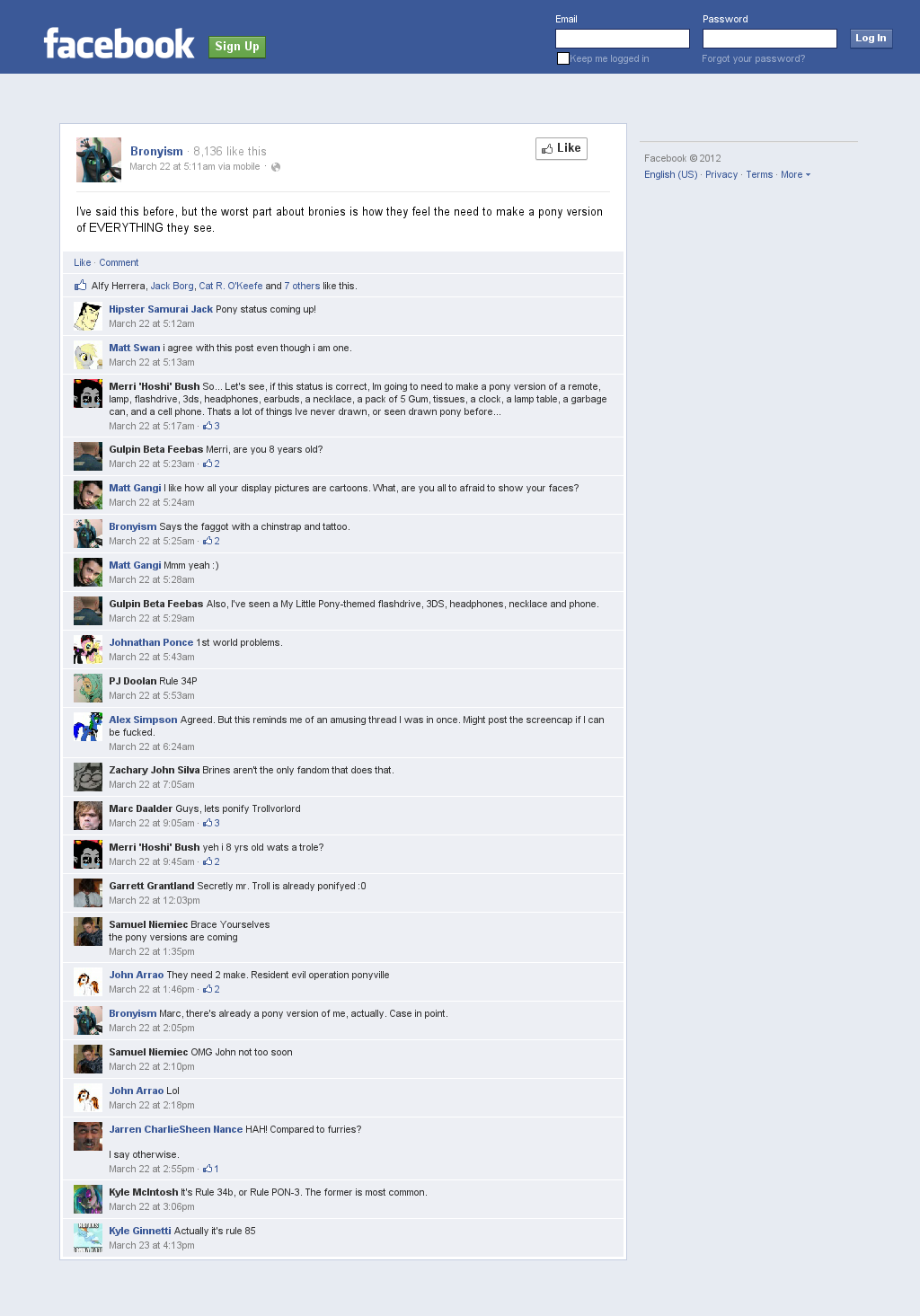
Task: Click likes icon on Marc Daalder's comment
Action: [208, 823]
